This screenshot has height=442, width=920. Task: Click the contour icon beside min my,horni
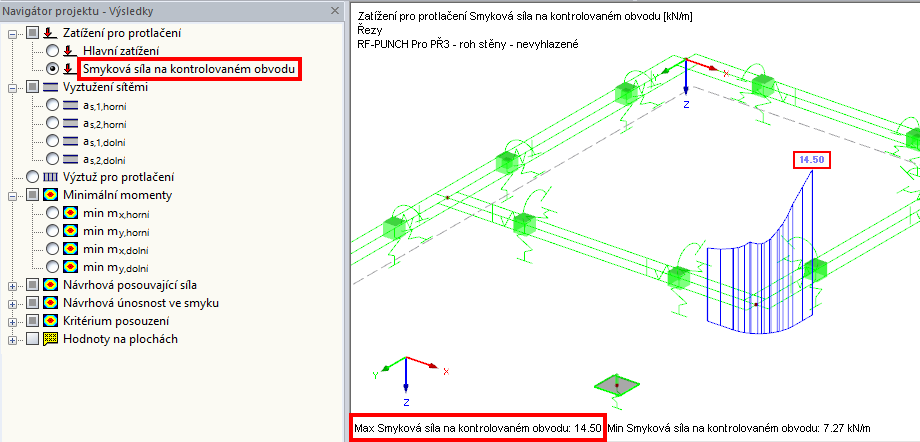70,231
